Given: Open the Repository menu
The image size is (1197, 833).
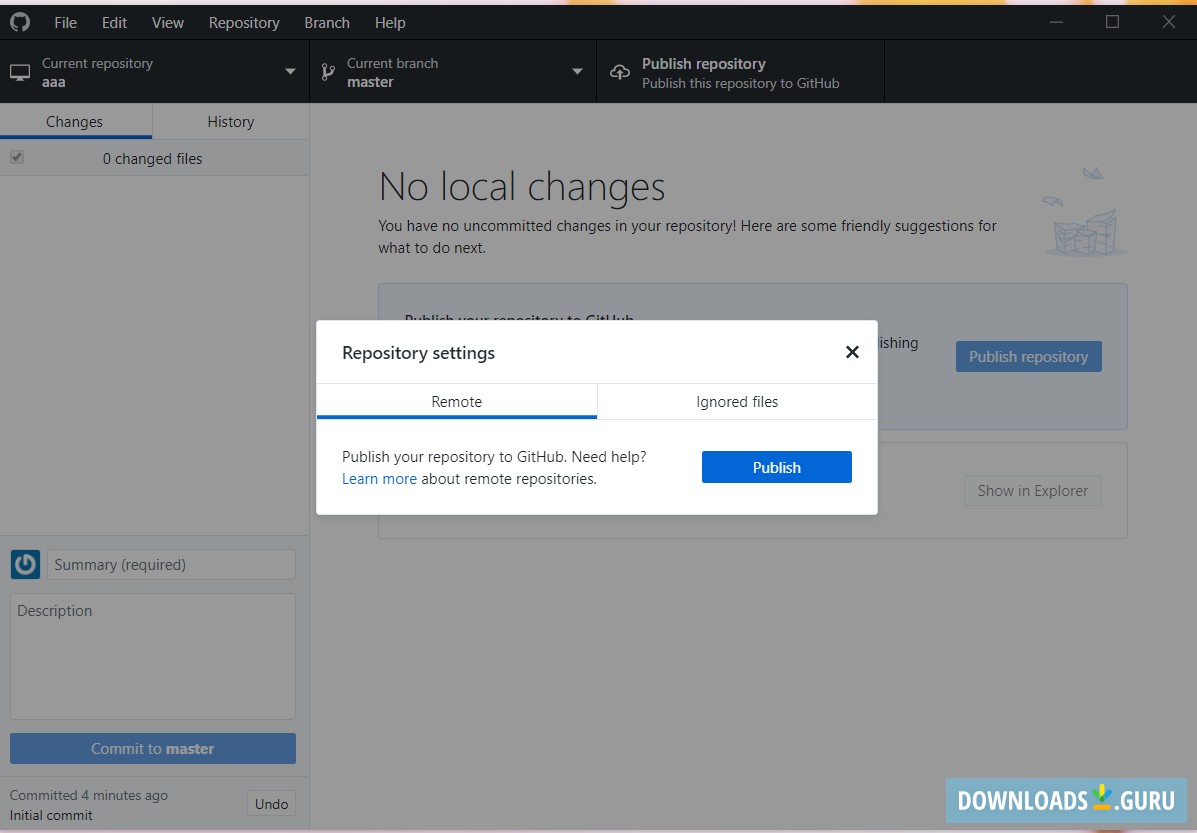Looking at the screenshot, I should 244,23.
